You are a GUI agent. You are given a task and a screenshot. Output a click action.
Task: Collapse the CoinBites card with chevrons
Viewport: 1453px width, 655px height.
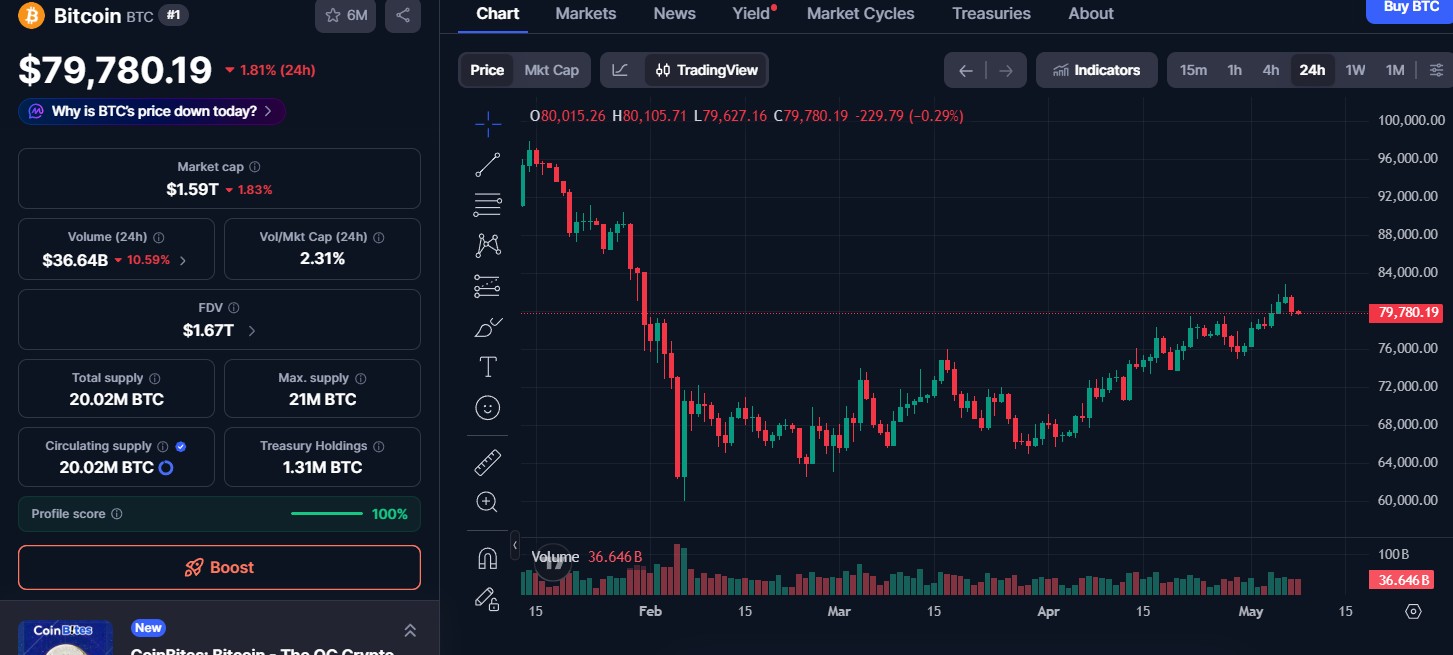(410, 630)
